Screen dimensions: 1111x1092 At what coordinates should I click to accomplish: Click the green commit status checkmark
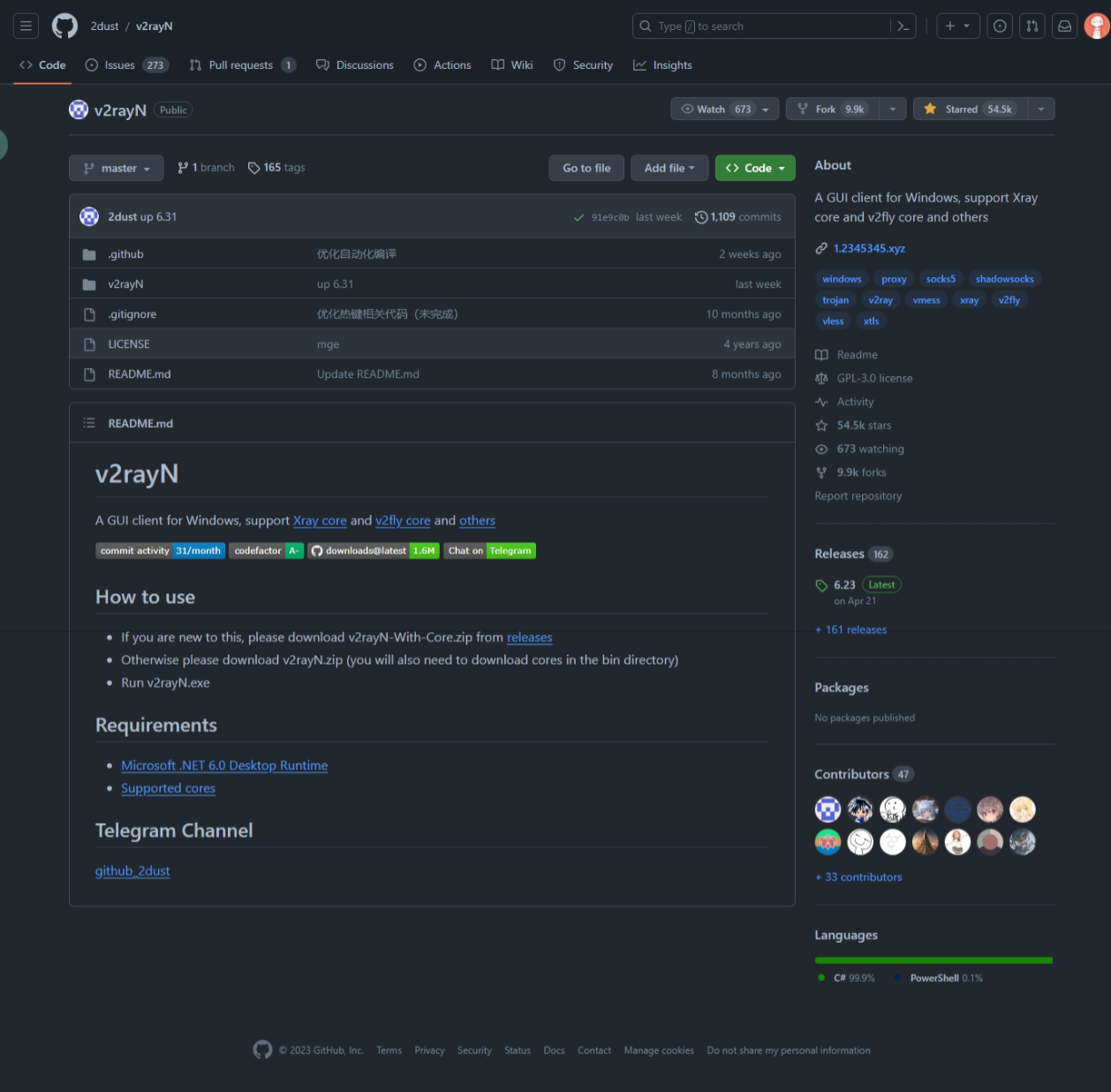point(578,217)
